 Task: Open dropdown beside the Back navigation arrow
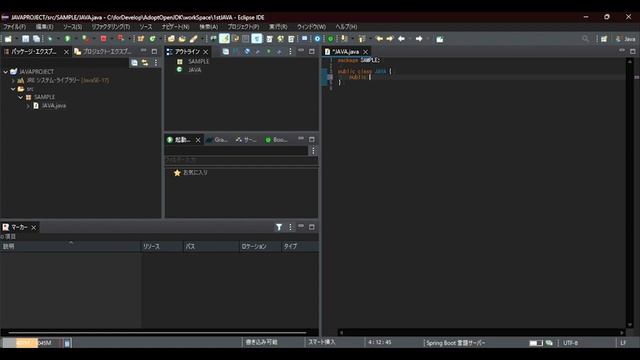[409, 39]
